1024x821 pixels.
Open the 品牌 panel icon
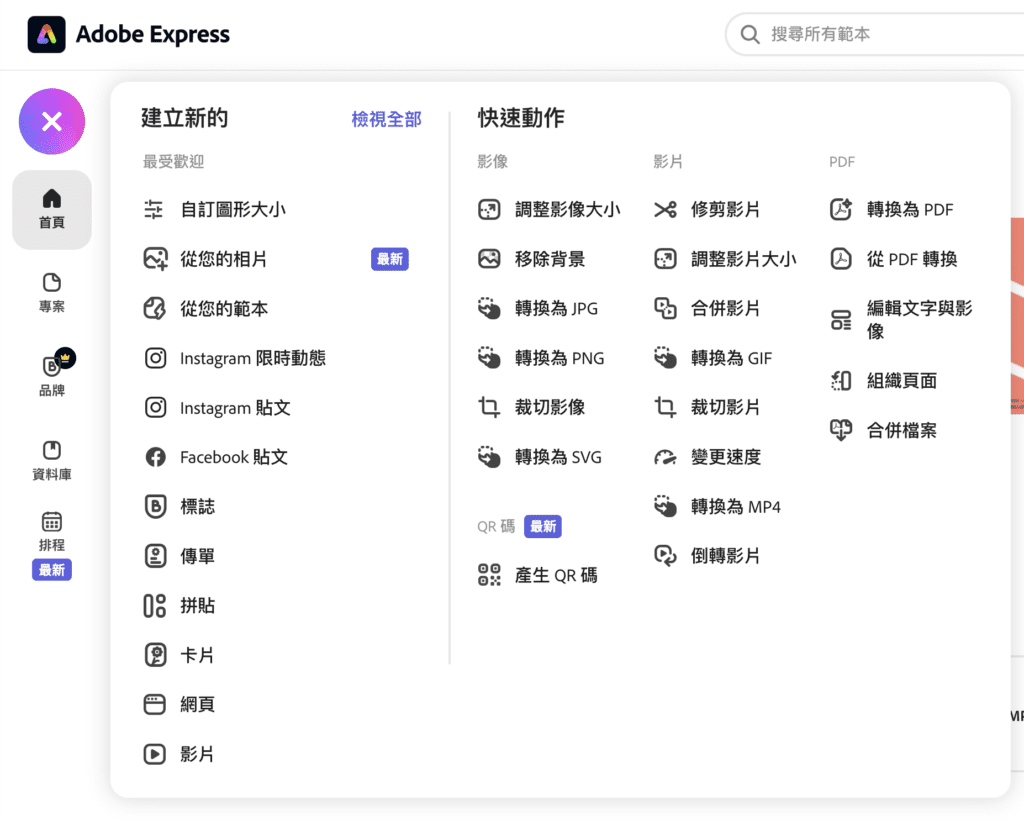click(x=51, y=372)
